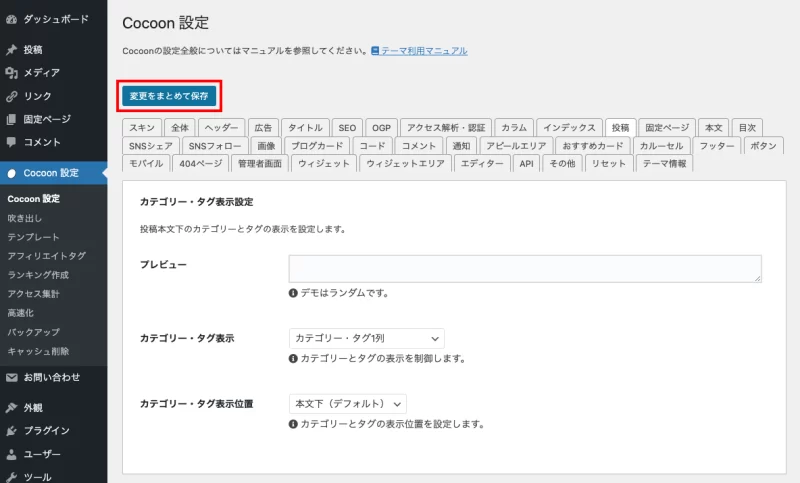This screenshot has height=483, width=800.
Task: Click the chain link icon for リンク
Action: coord(11,96)
